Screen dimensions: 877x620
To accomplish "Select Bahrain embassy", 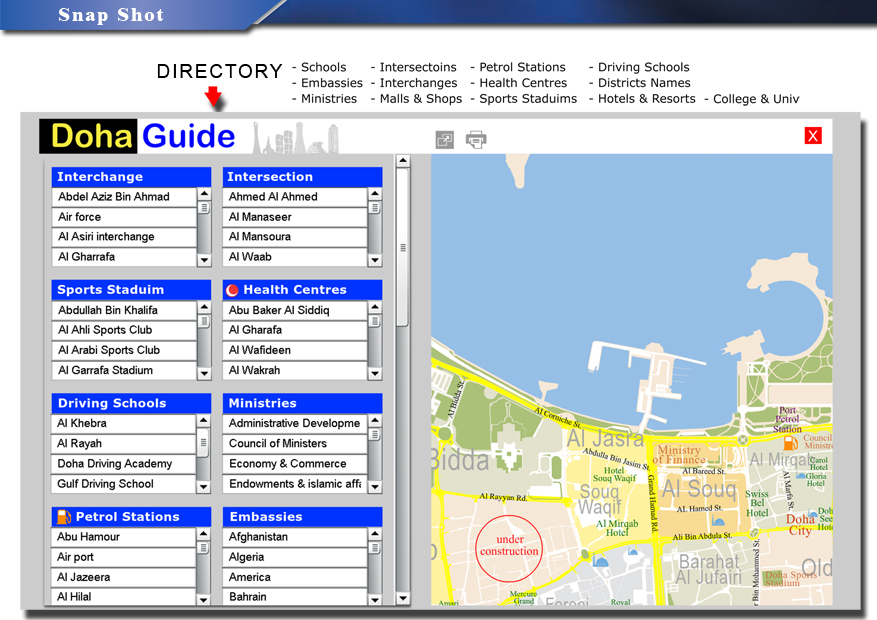I will coord(295,597).
